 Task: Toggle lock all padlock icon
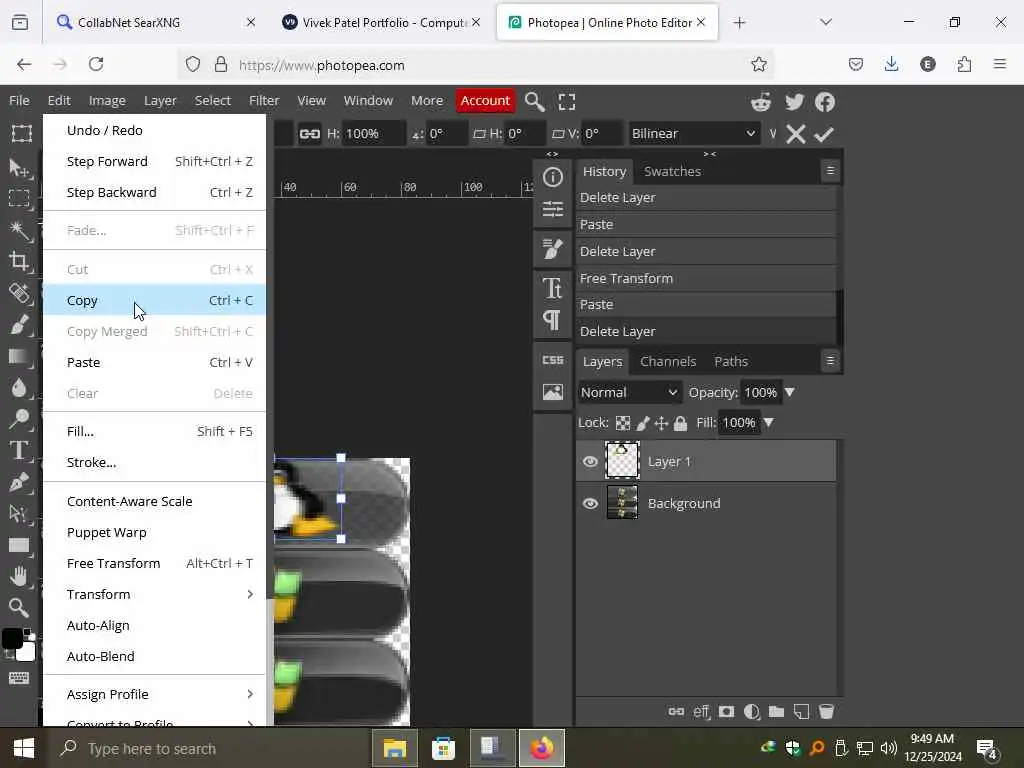[680, 423]
